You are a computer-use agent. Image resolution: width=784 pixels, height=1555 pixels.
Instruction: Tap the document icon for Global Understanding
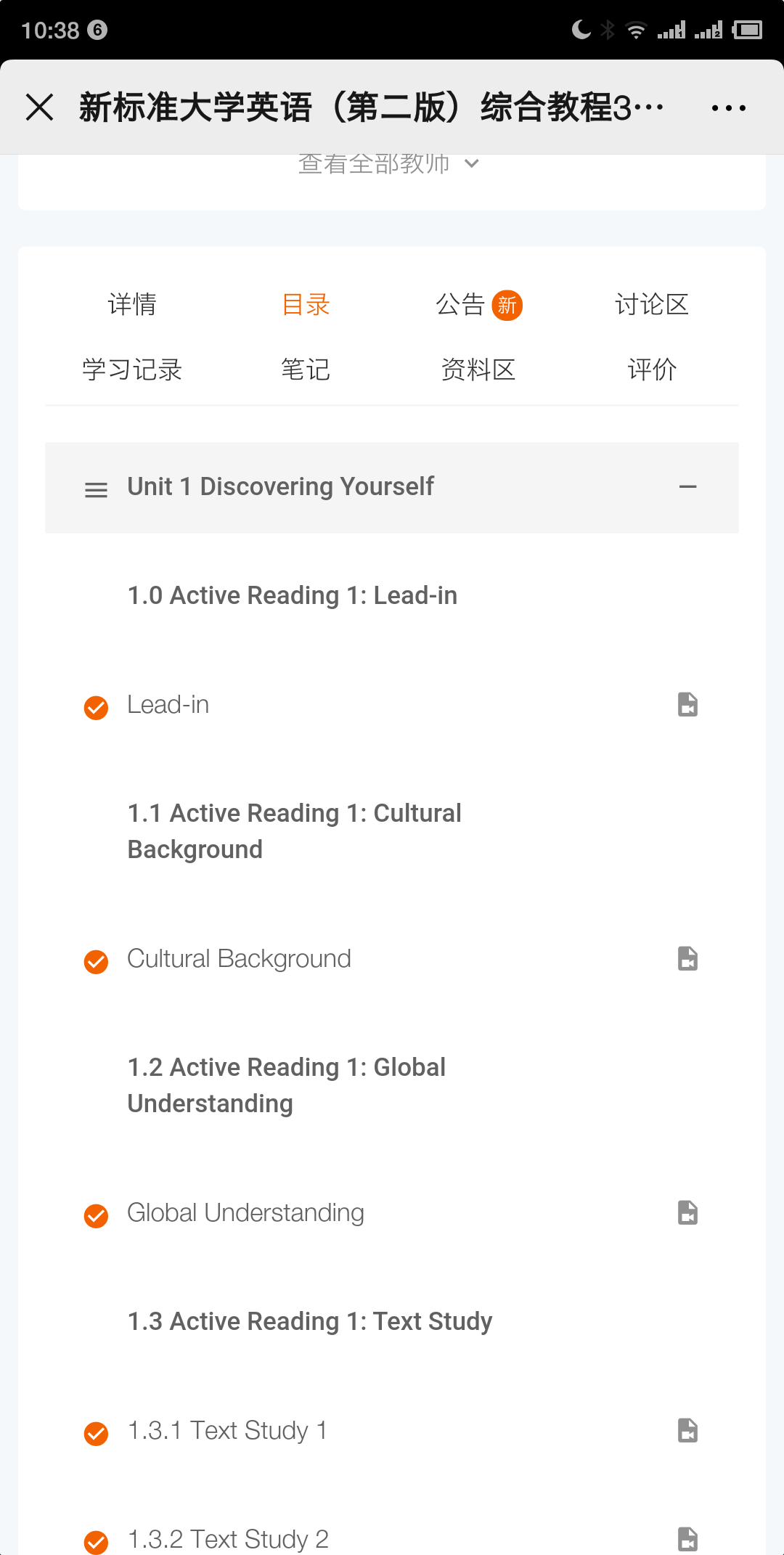point(687,1212)
